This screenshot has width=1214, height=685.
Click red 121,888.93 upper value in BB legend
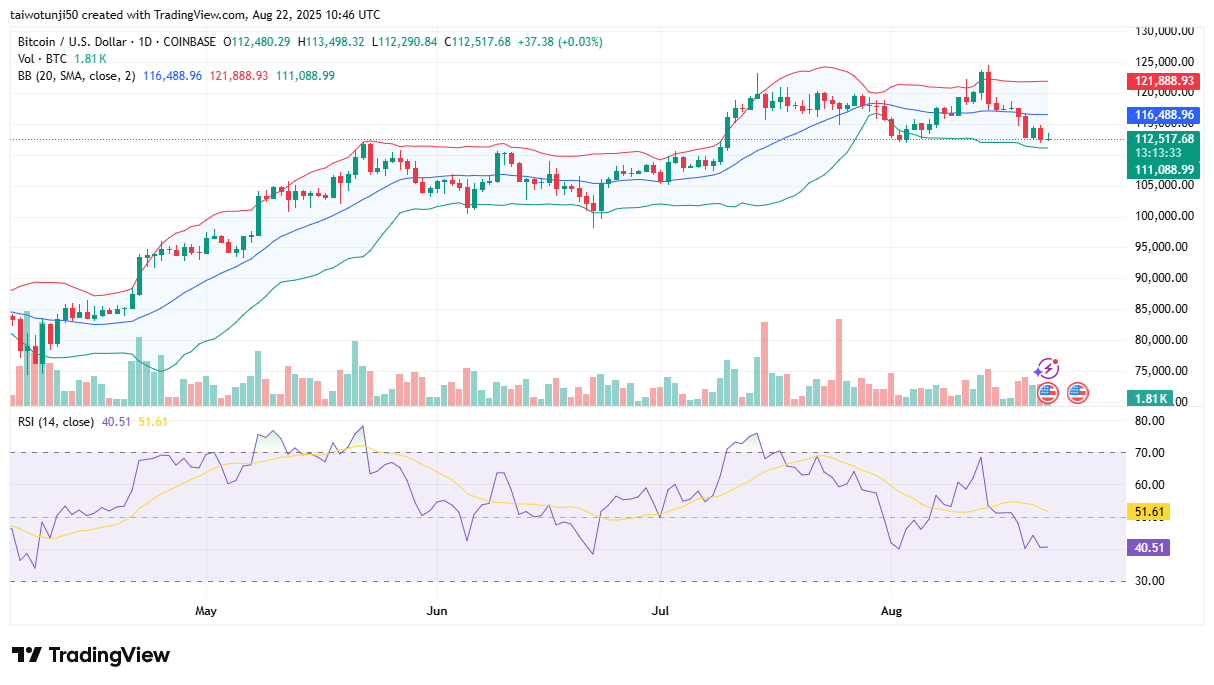pyautogui.click(x=239, y=75)
